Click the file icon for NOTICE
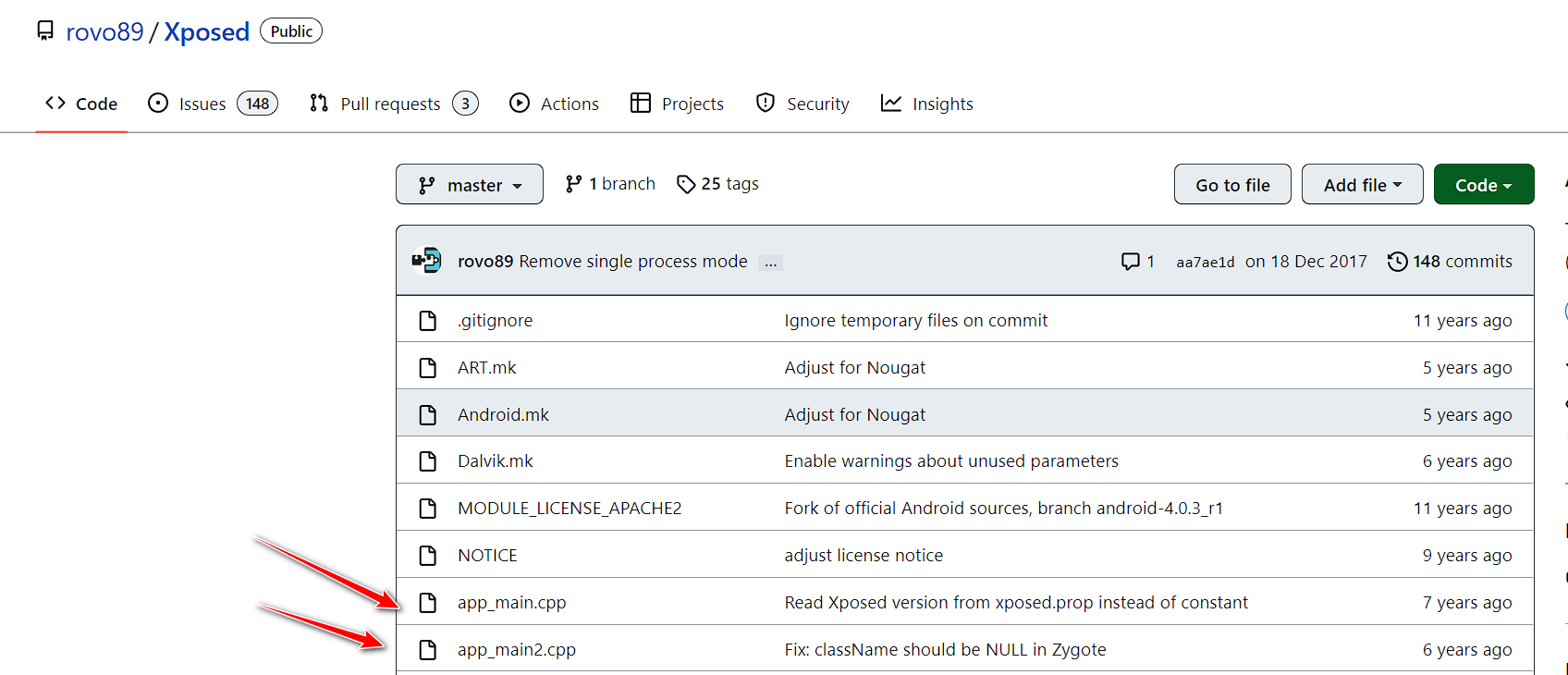This screenshot has height=675, width=1568. coord(428,556)
